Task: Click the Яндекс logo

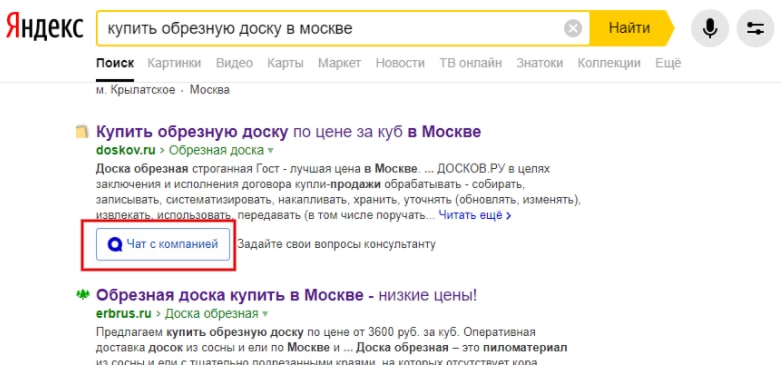Action: coord(44,27)
